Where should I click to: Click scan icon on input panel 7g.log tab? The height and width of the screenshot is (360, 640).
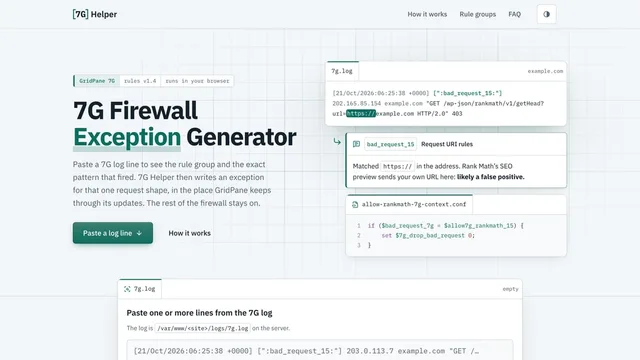coord(127,289)
